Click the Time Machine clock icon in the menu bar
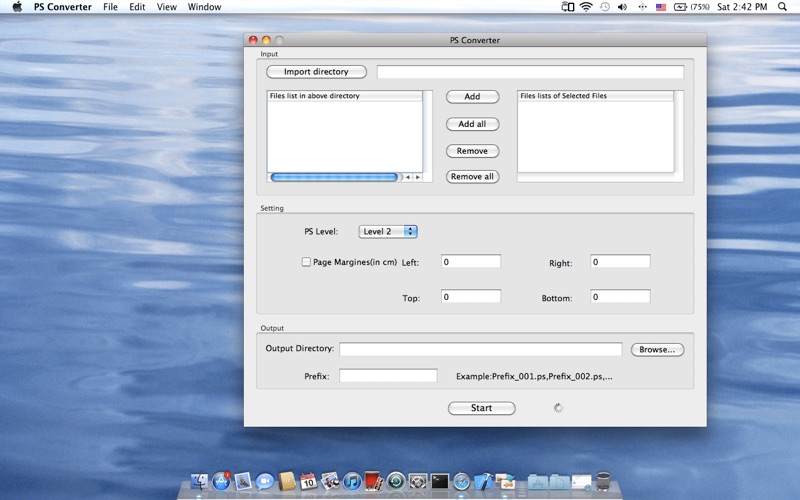This screenshot has height=500, width=800. [x=605, y=7]
